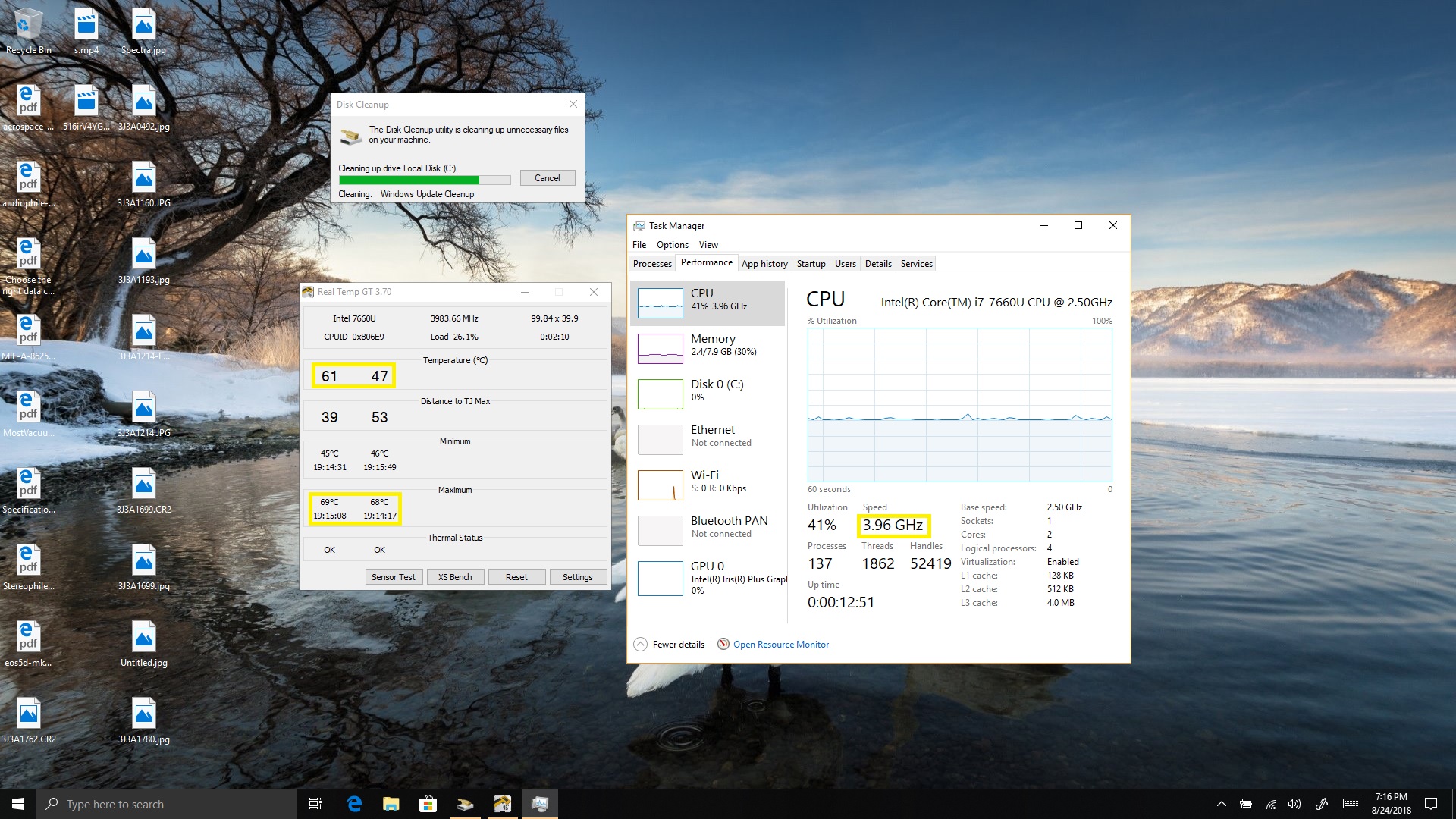Open the Options menu in Task Manager

(x=672, y=245)
